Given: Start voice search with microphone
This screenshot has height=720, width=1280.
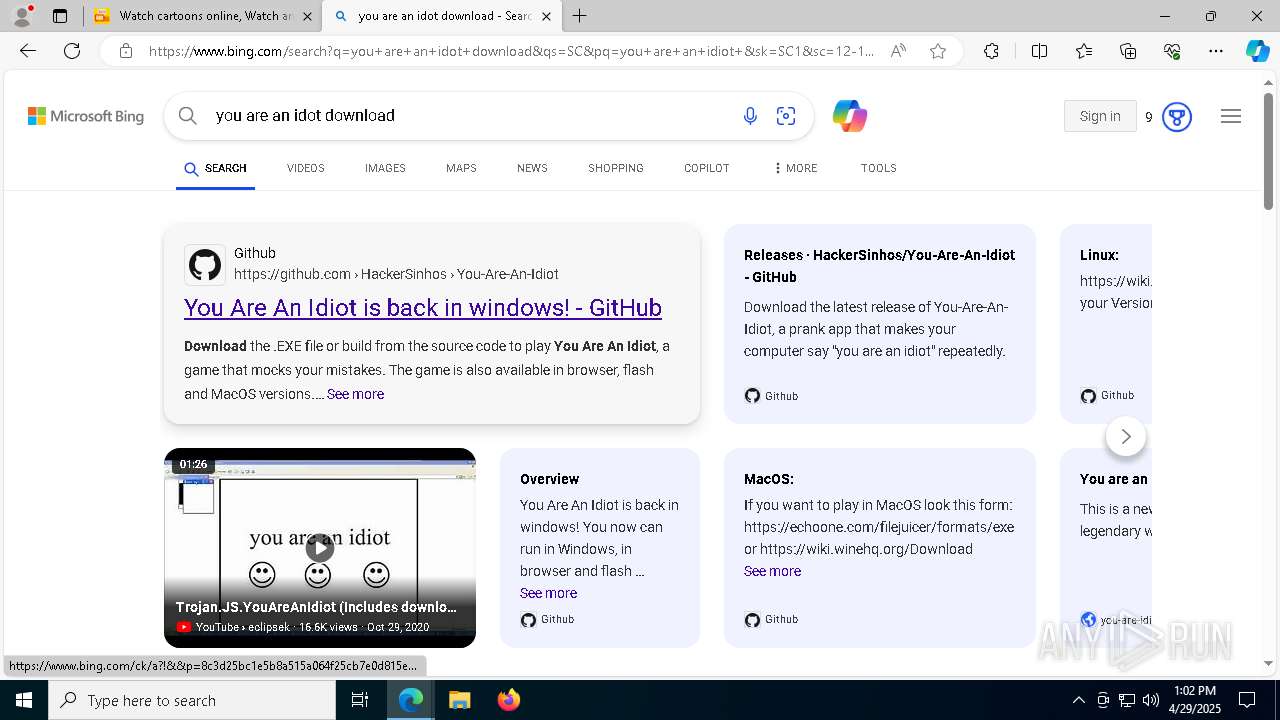Looking at the screenshot, I should click(x=750, y=116).
